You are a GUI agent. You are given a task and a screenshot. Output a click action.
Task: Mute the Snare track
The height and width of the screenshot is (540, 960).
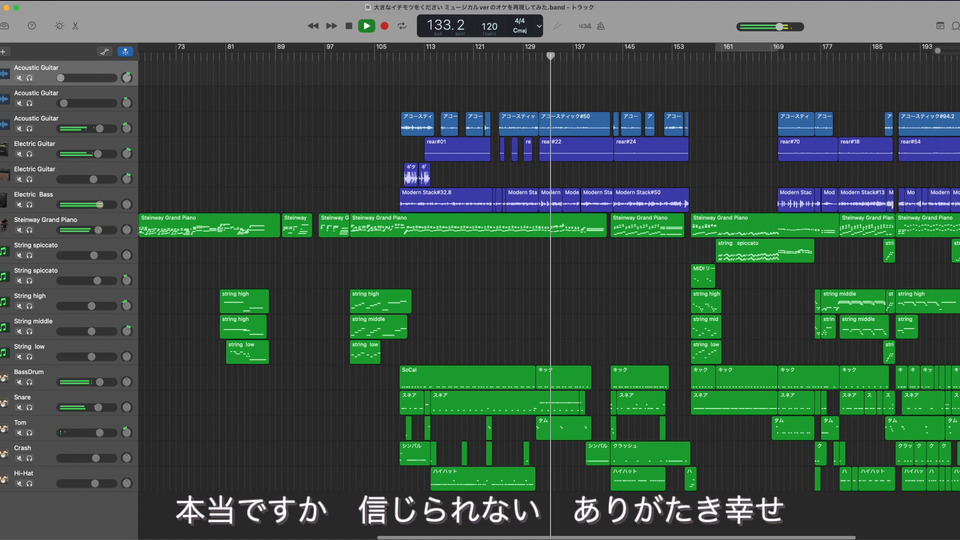pos(20,408)
